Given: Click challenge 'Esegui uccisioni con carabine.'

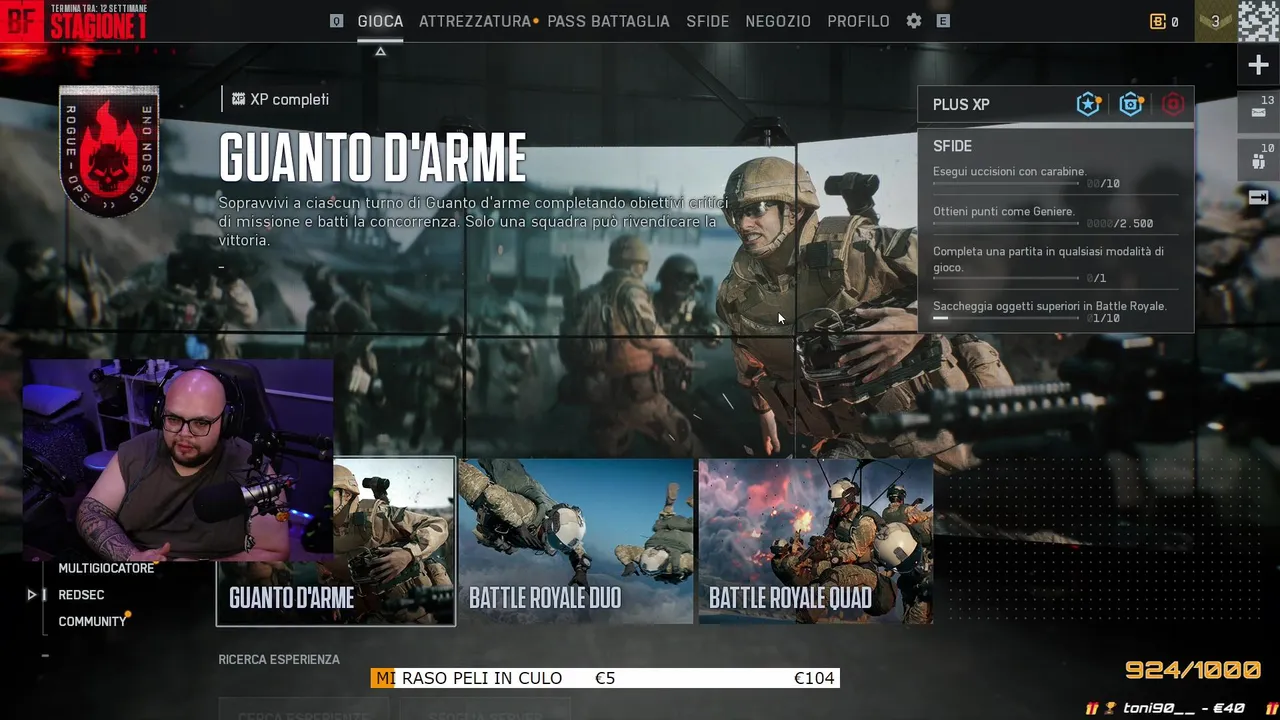Looking at the screenshot, I should pos(1010,172).
